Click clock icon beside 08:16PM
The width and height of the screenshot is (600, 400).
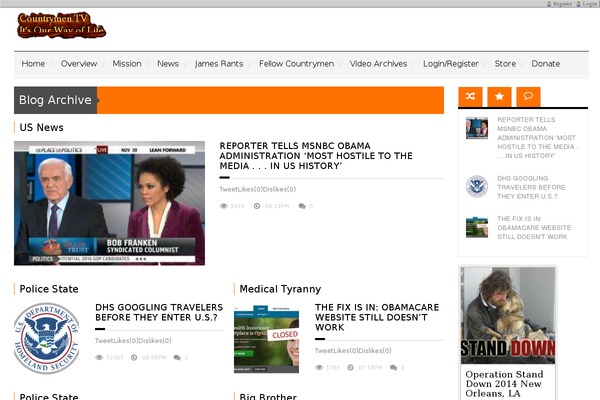coord(257,206)
